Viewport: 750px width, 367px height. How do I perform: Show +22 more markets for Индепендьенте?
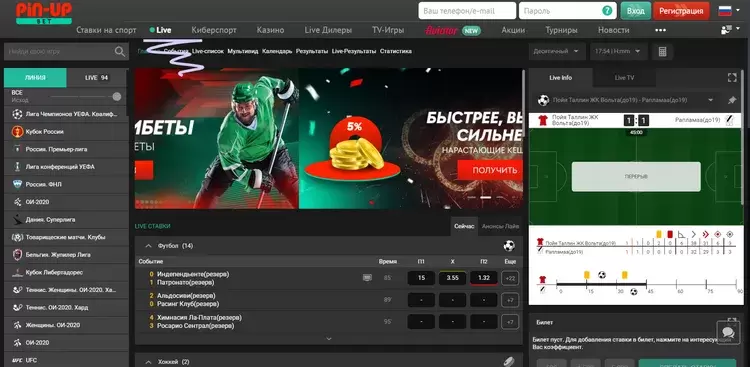coord(510,278)
